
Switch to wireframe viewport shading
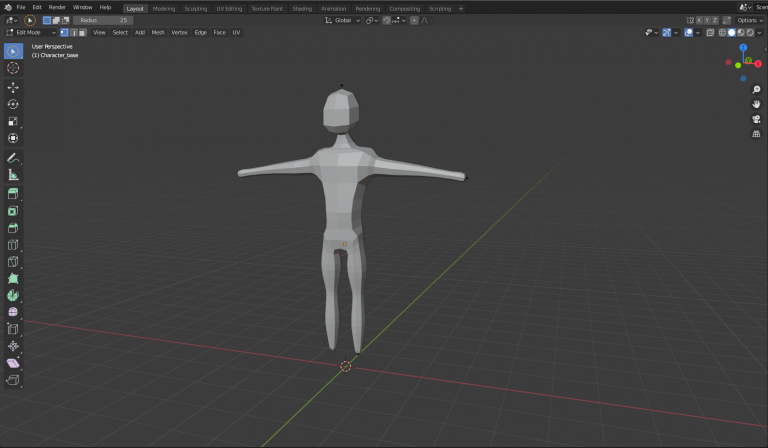pos(722,32)
